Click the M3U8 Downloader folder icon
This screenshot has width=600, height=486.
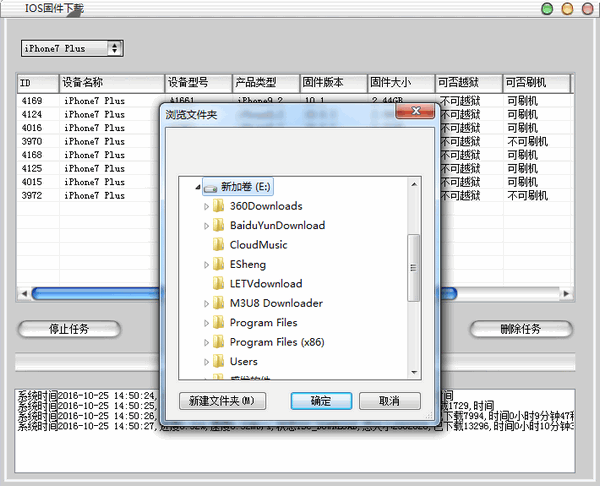pyautogui.click(x=218, y=303)
